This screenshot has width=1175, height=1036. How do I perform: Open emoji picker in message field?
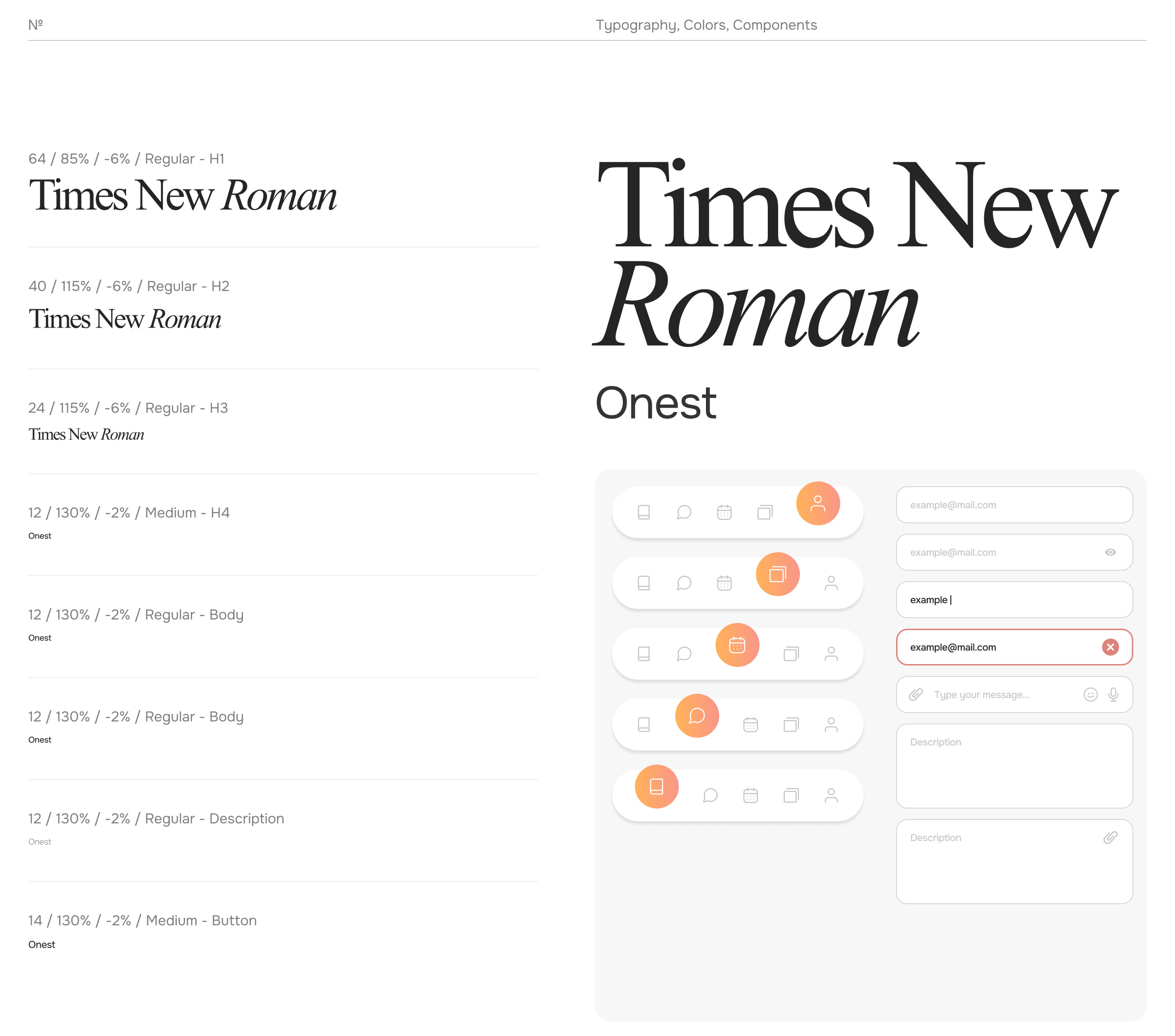click(x=1090, y=694)
